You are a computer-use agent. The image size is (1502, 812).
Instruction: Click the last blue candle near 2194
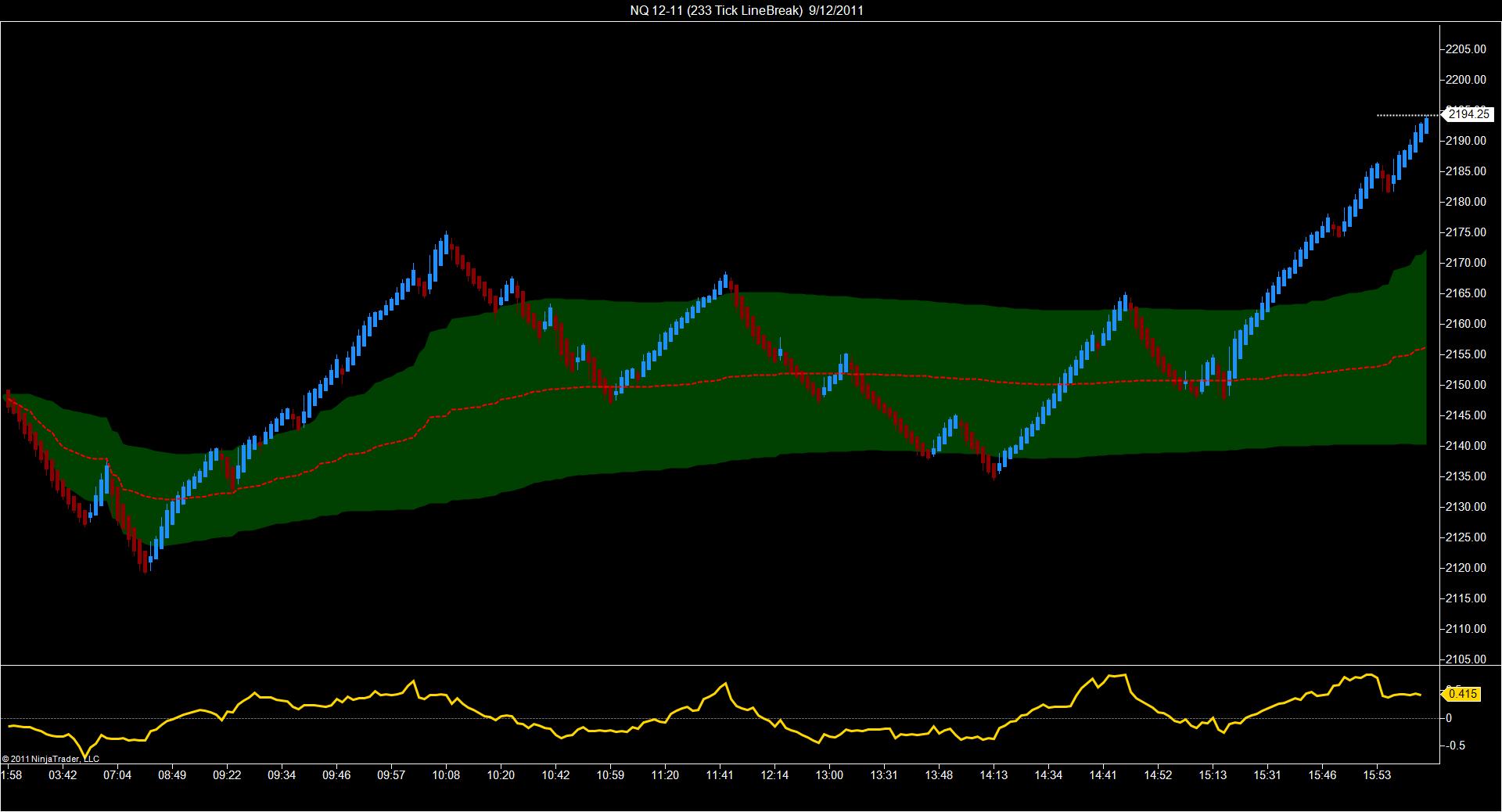coord(1426,125)
